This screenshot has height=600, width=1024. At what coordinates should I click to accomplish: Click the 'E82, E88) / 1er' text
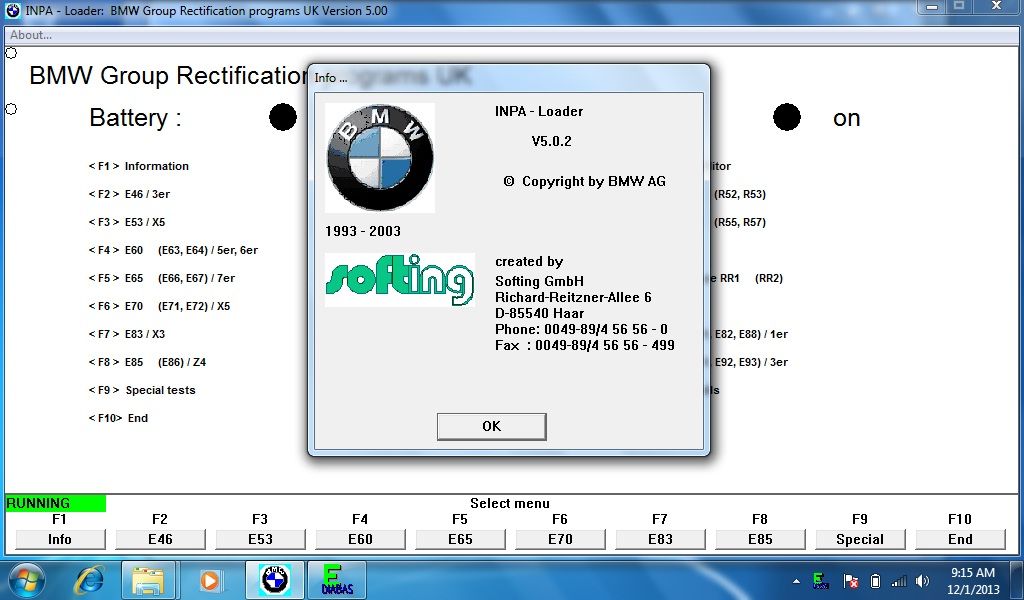(x=751, y=334)
